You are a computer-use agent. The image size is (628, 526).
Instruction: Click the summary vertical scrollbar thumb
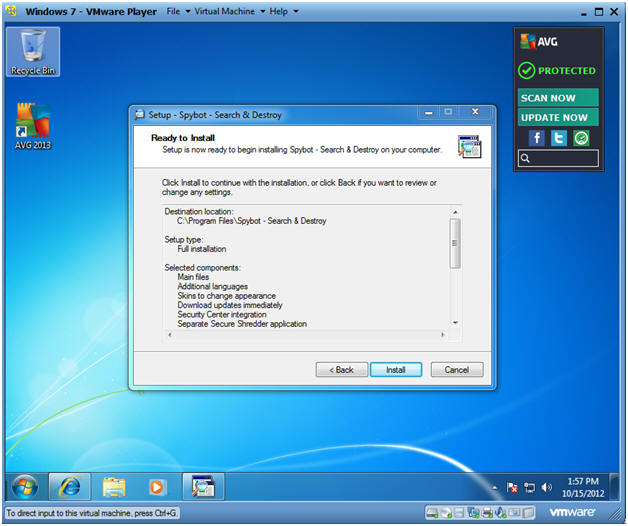pos(455,243)
